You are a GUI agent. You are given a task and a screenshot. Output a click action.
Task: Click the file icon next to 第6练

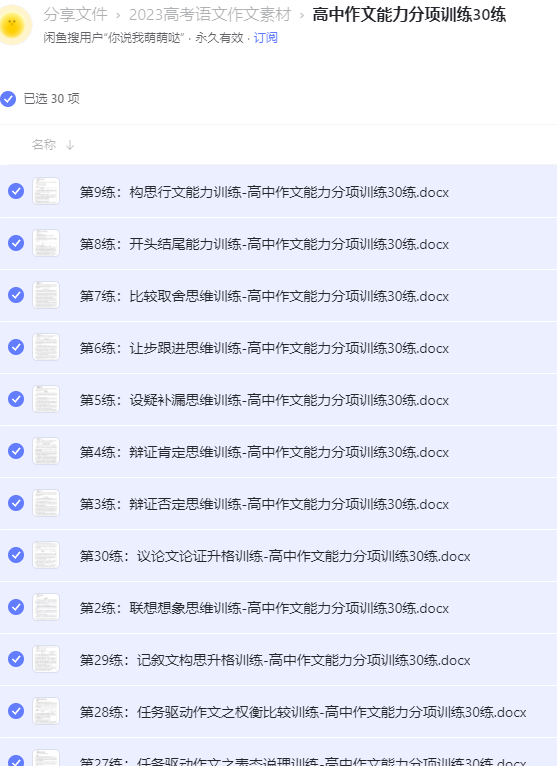(x=46, y=347)
